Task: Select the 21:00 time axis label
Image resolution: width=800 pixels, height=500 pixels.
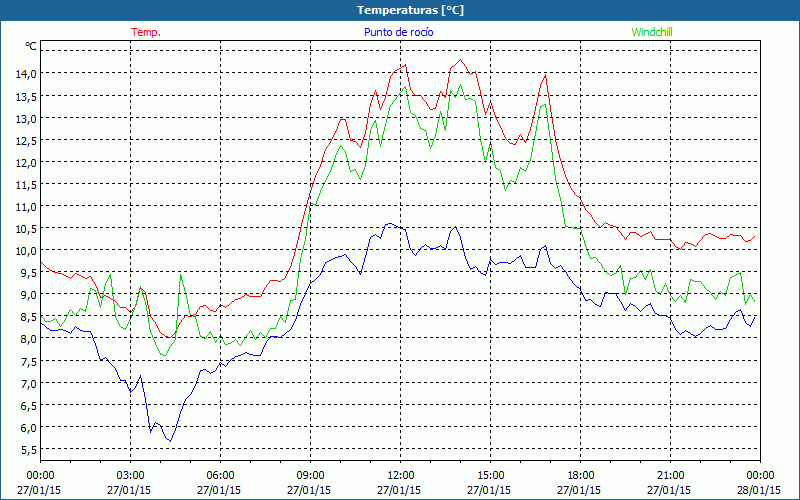Action: (670, 475)
